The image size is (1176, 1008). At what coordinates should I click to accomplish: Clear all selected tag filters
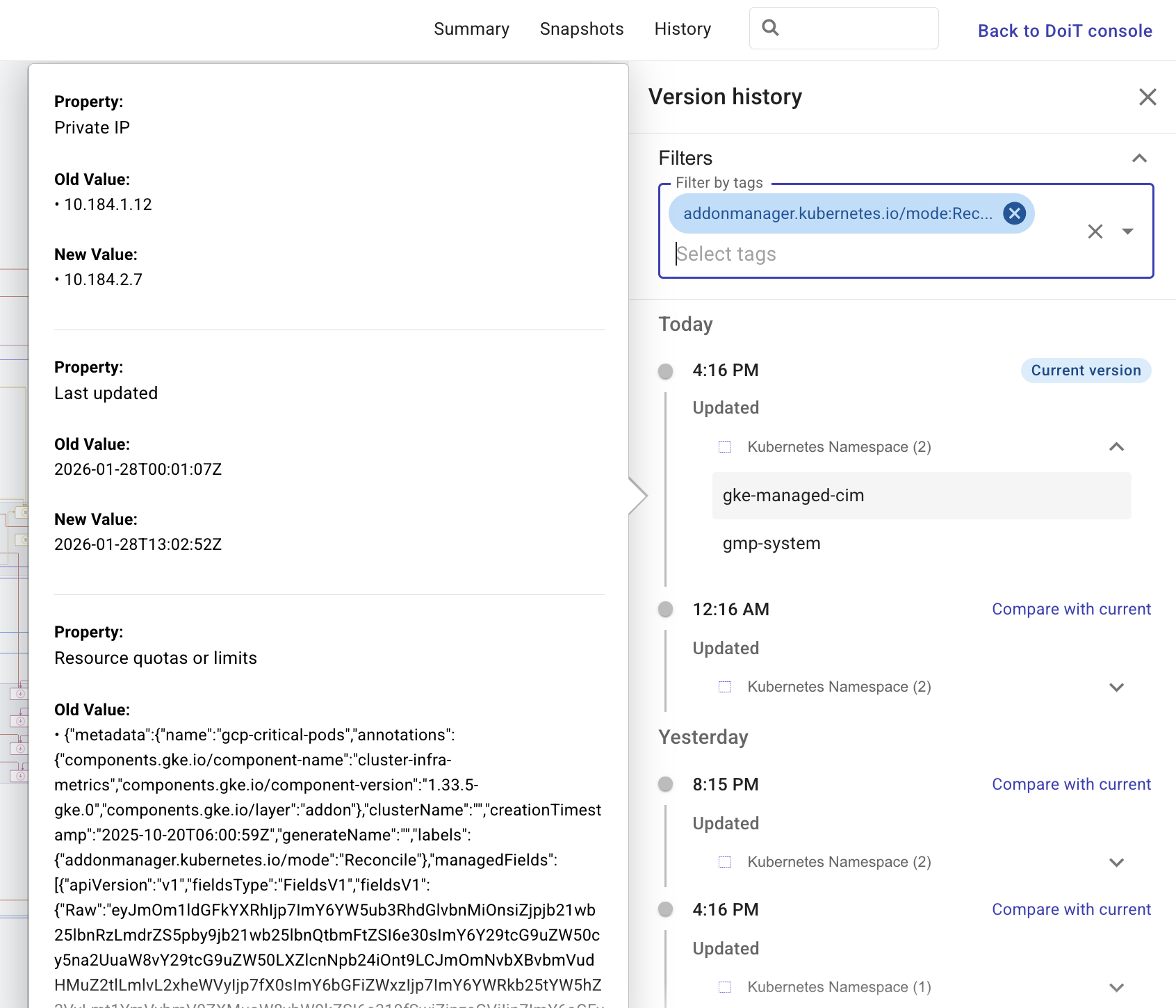(1095, 231)
